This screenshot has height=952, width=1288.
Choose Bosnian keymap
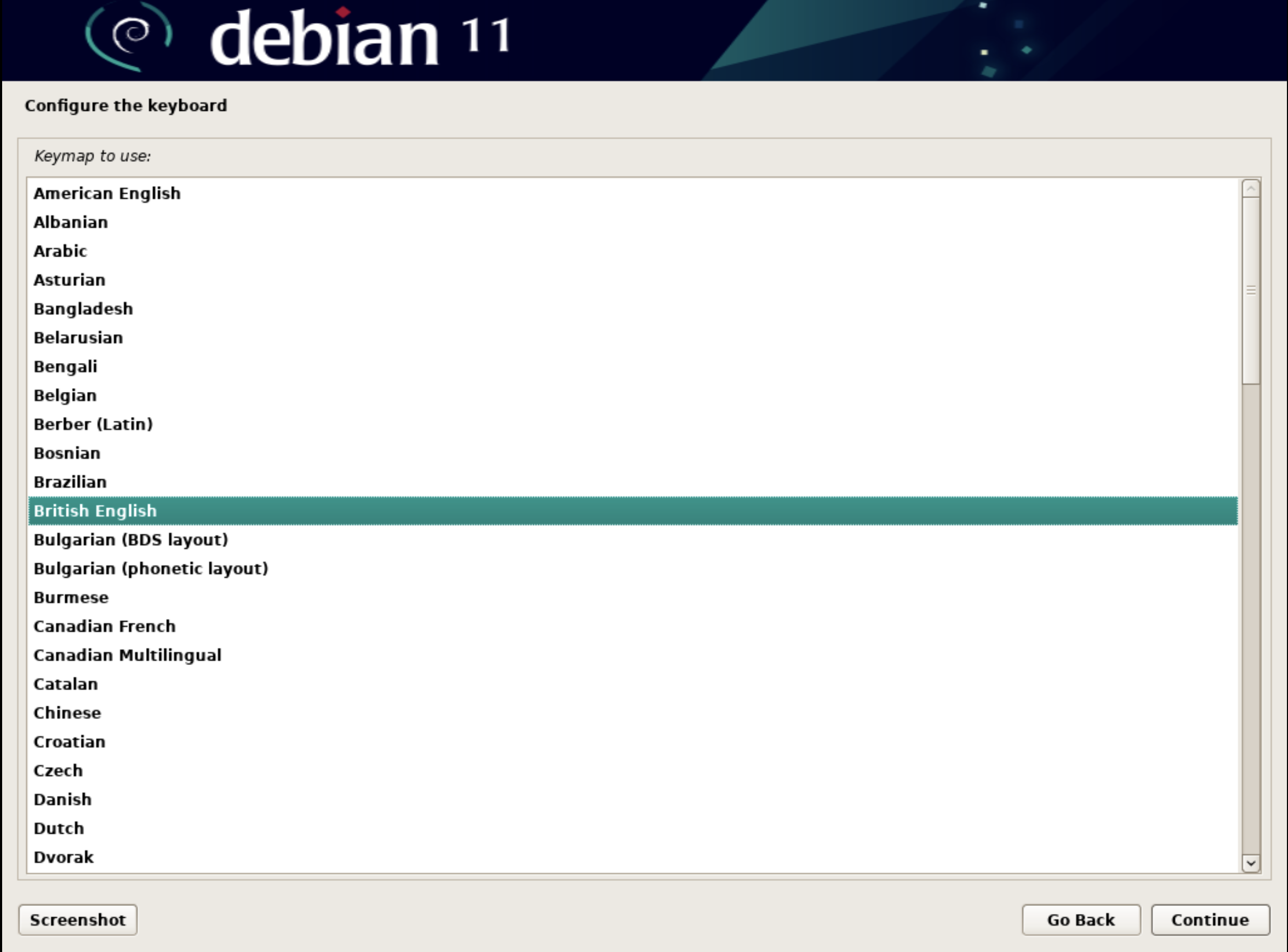coord(633,452)
